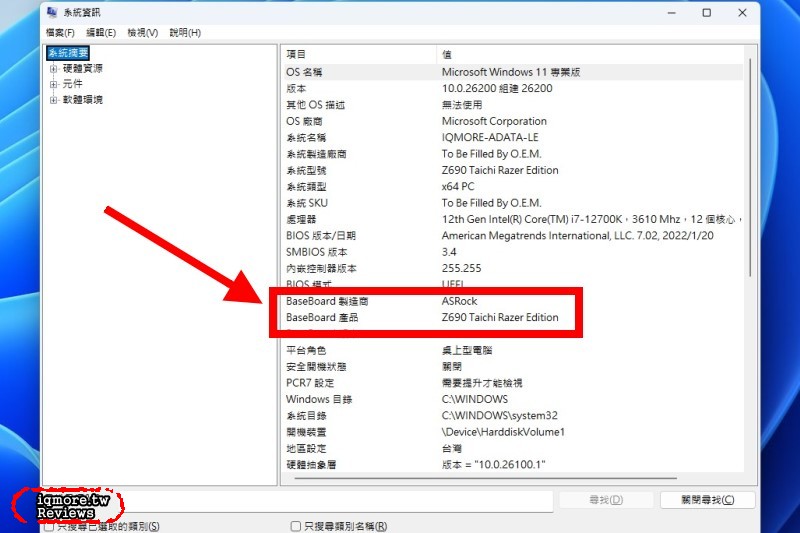Image resolution: width=800 pixels, height=533 pixels.
Task: Select the 軟體環境 tree item label
Action: 83,99
